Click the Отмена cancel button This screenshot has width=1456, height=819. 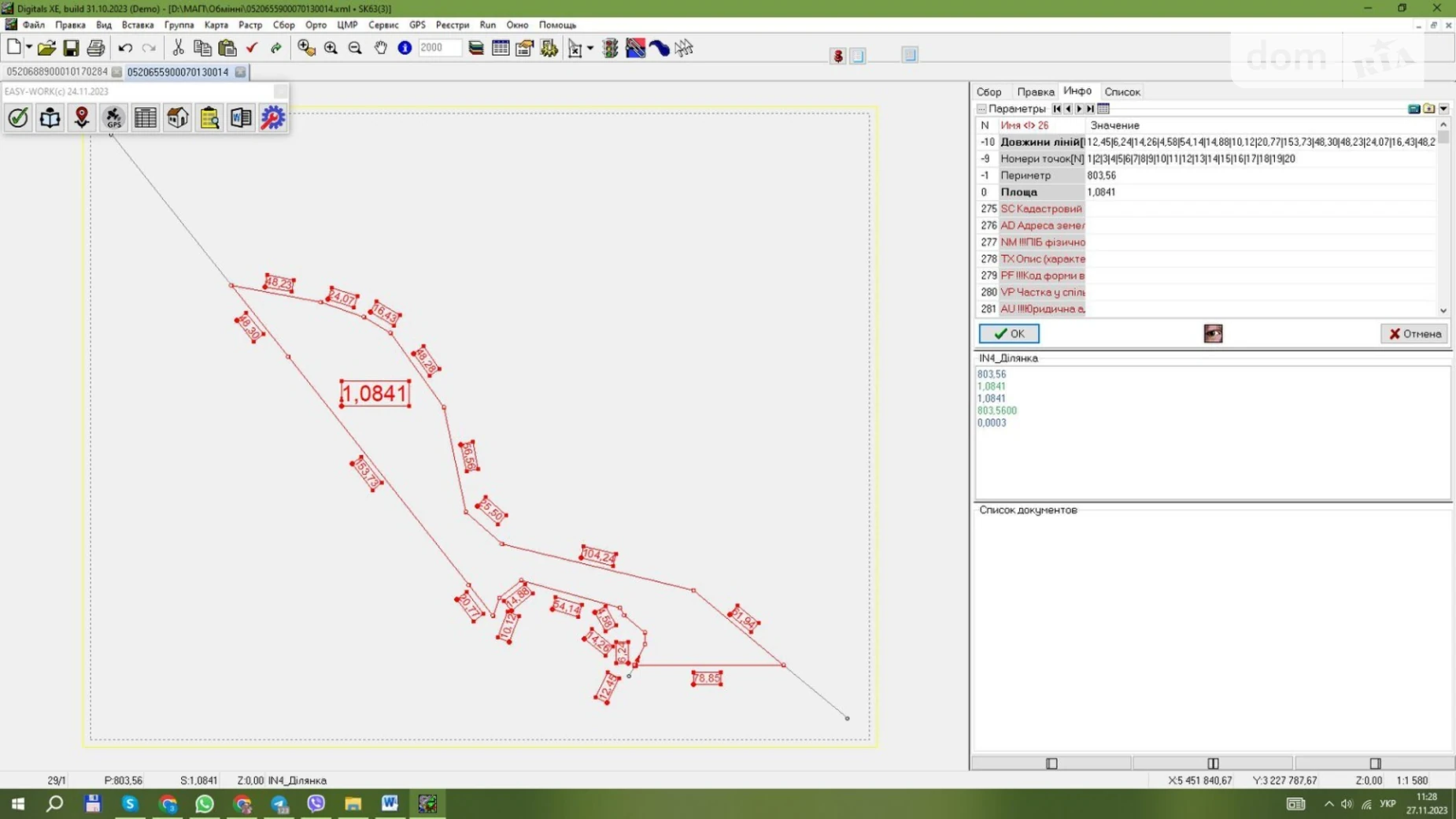pyautogui.click(x=1414, y=334)
